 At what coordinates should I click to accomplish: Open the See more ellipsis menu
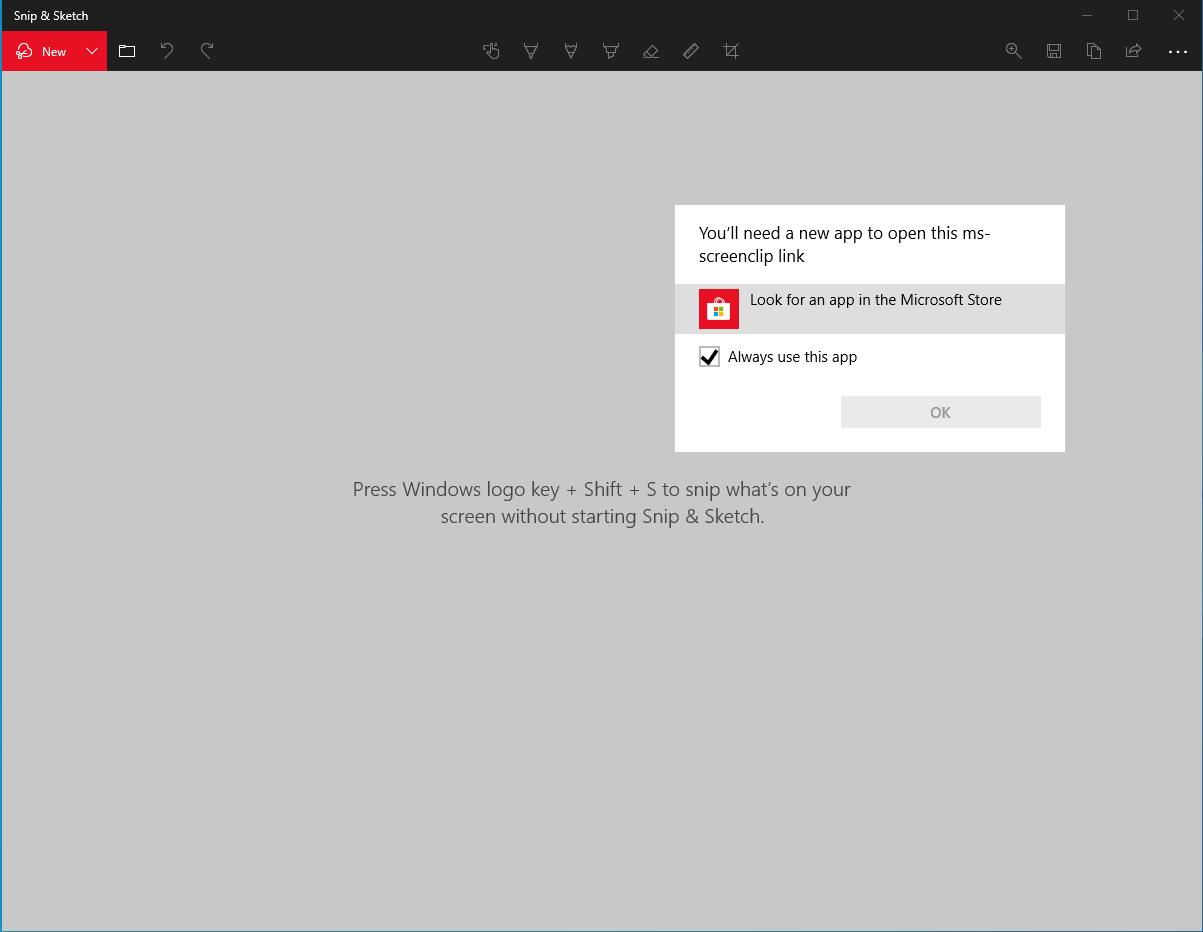click(1177, 51)
